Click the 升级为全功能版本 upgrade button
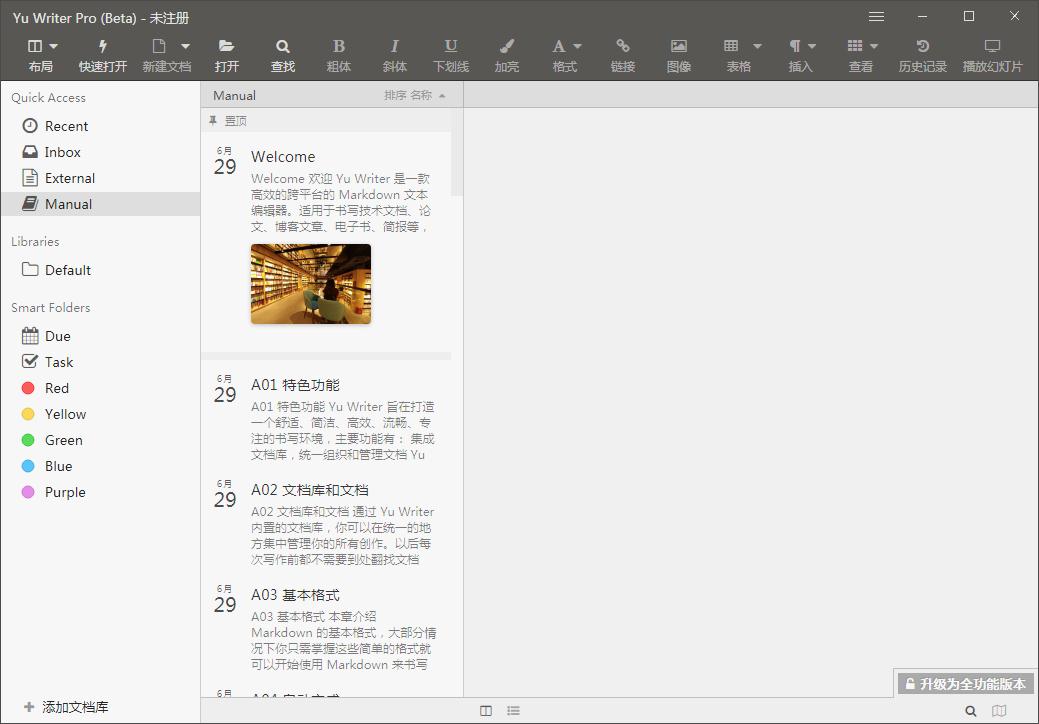 964,683
